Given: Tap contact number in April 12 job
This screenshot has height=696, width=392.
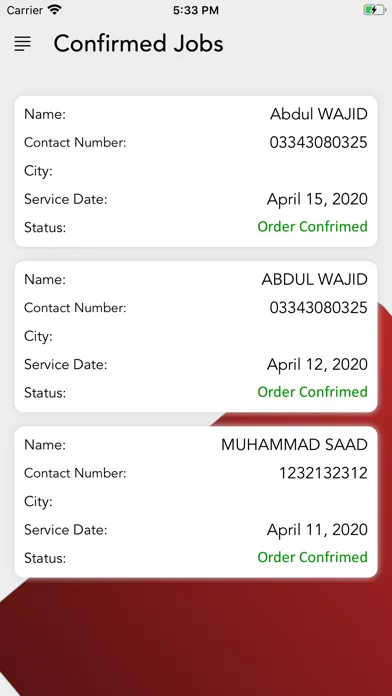Looking at the screenshot, I should point(318,308).
